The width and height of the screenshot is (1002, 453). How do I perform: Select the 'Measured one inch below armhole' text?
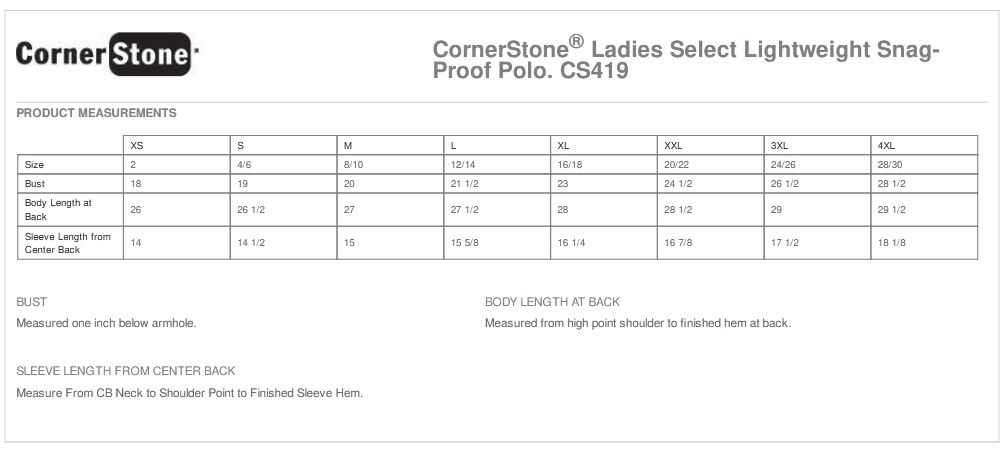[x=106, y=323]
